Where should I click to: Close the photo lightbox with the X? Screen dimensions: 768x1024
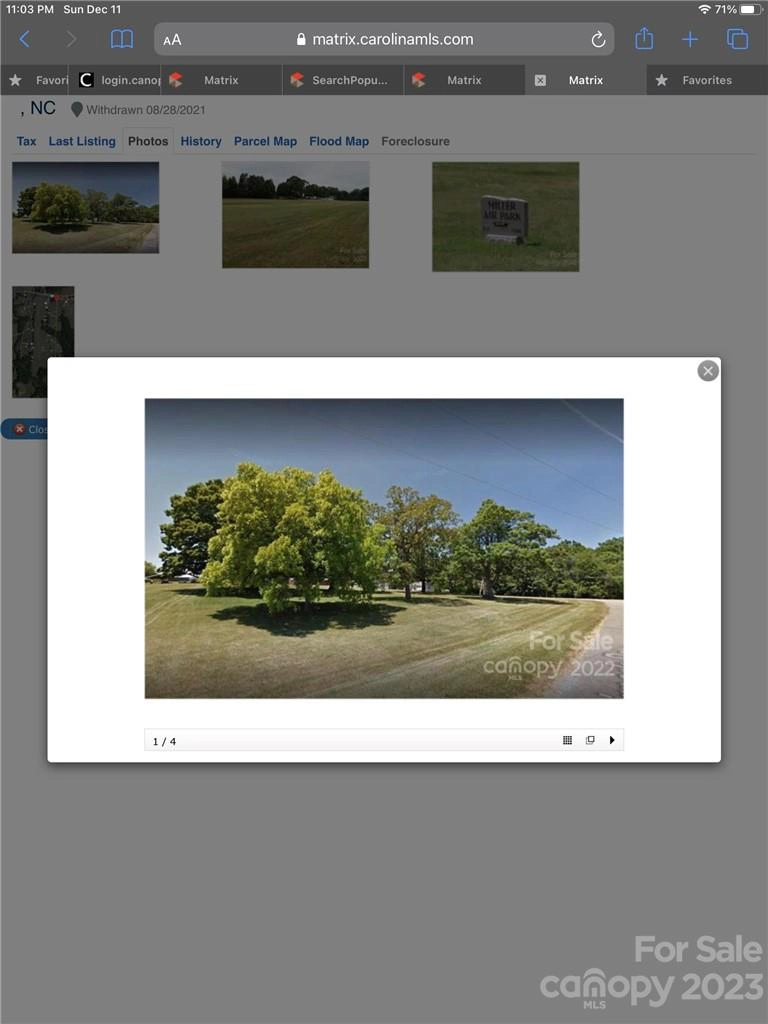[x=708, y=371]
